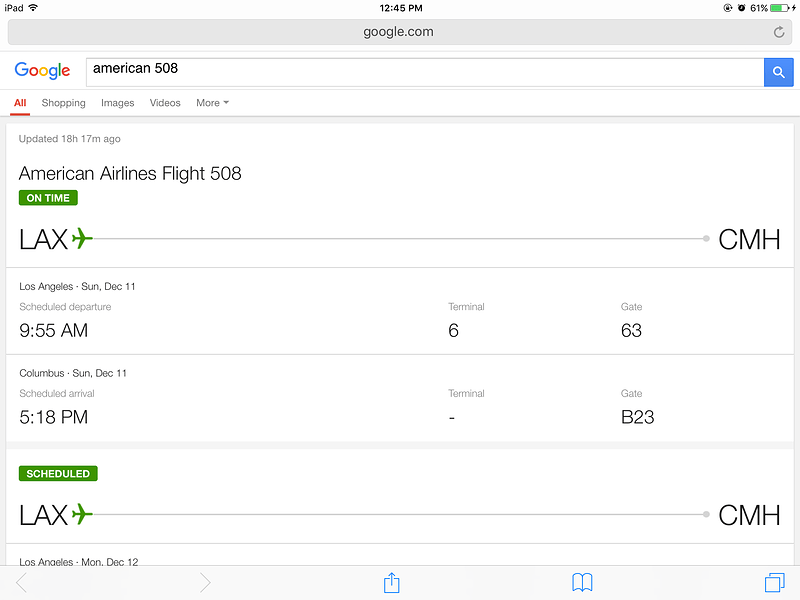Tap the Los Angeles · Mon, Dec 12 line
800x600 pixels.
pyautogui.click(x=79, y=561)
